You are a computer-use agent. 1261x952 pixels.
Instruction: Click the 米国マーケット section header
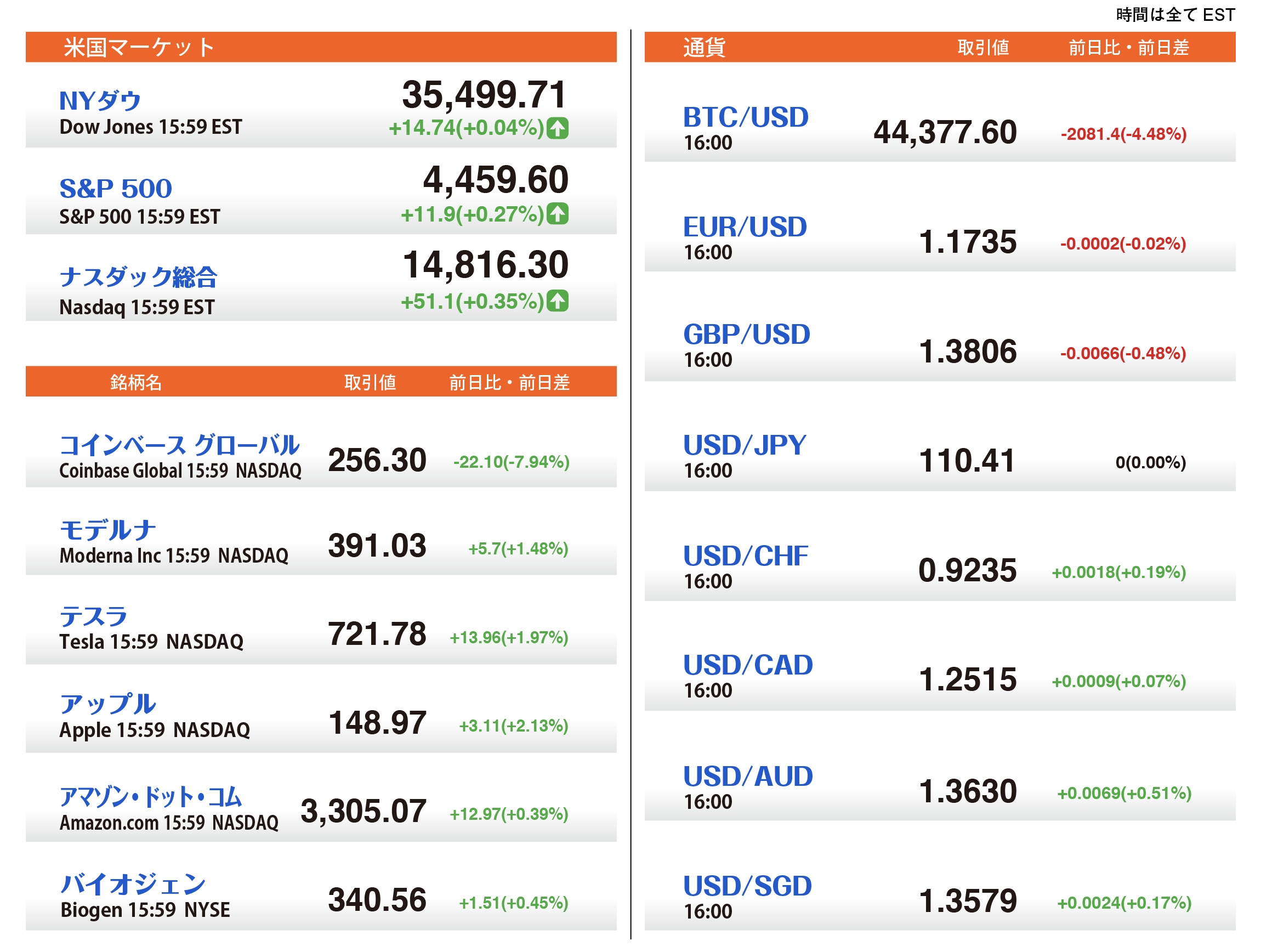click(x=139, y=47)
